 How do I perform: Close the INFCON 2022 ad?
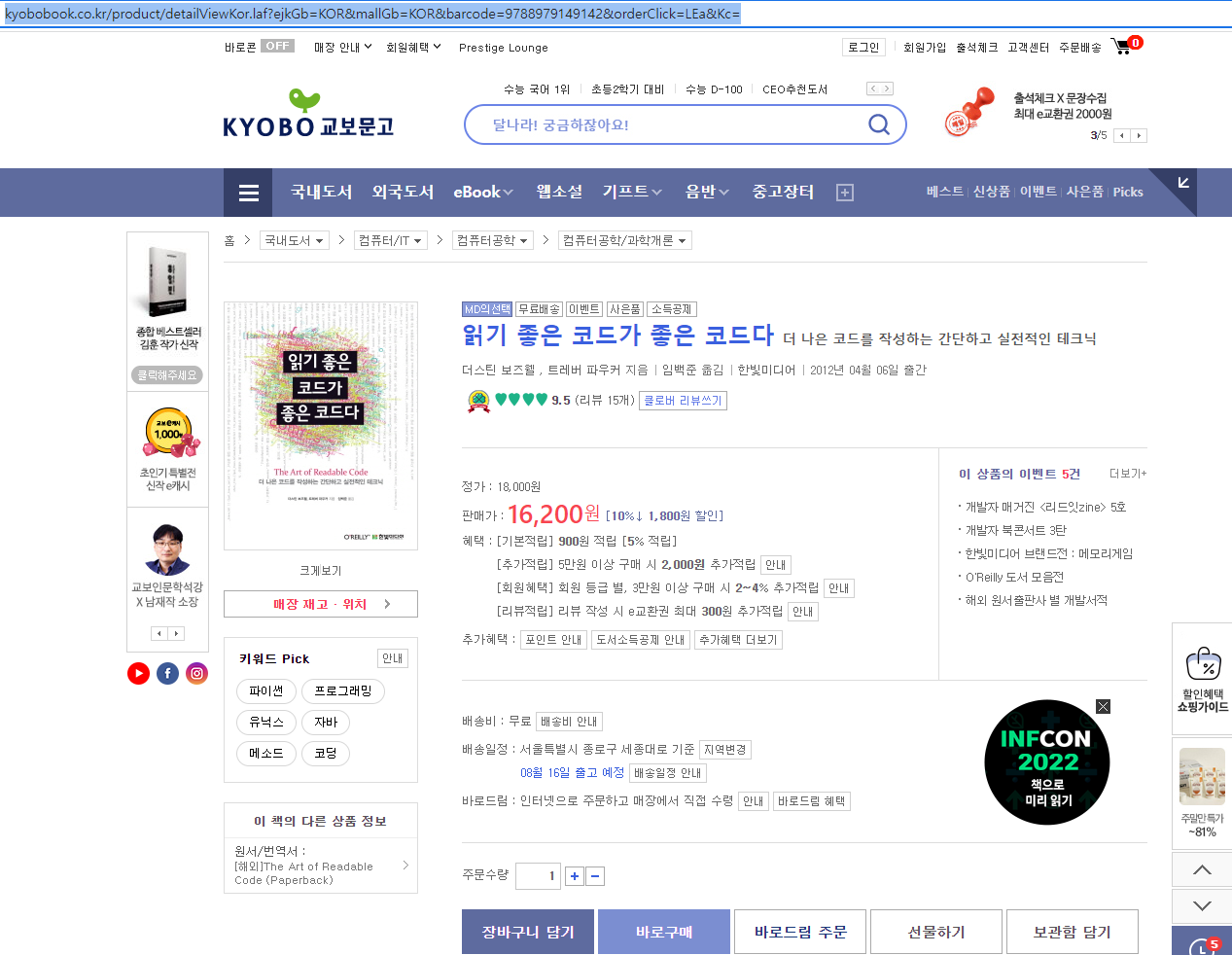click(x=1103, y=706)
